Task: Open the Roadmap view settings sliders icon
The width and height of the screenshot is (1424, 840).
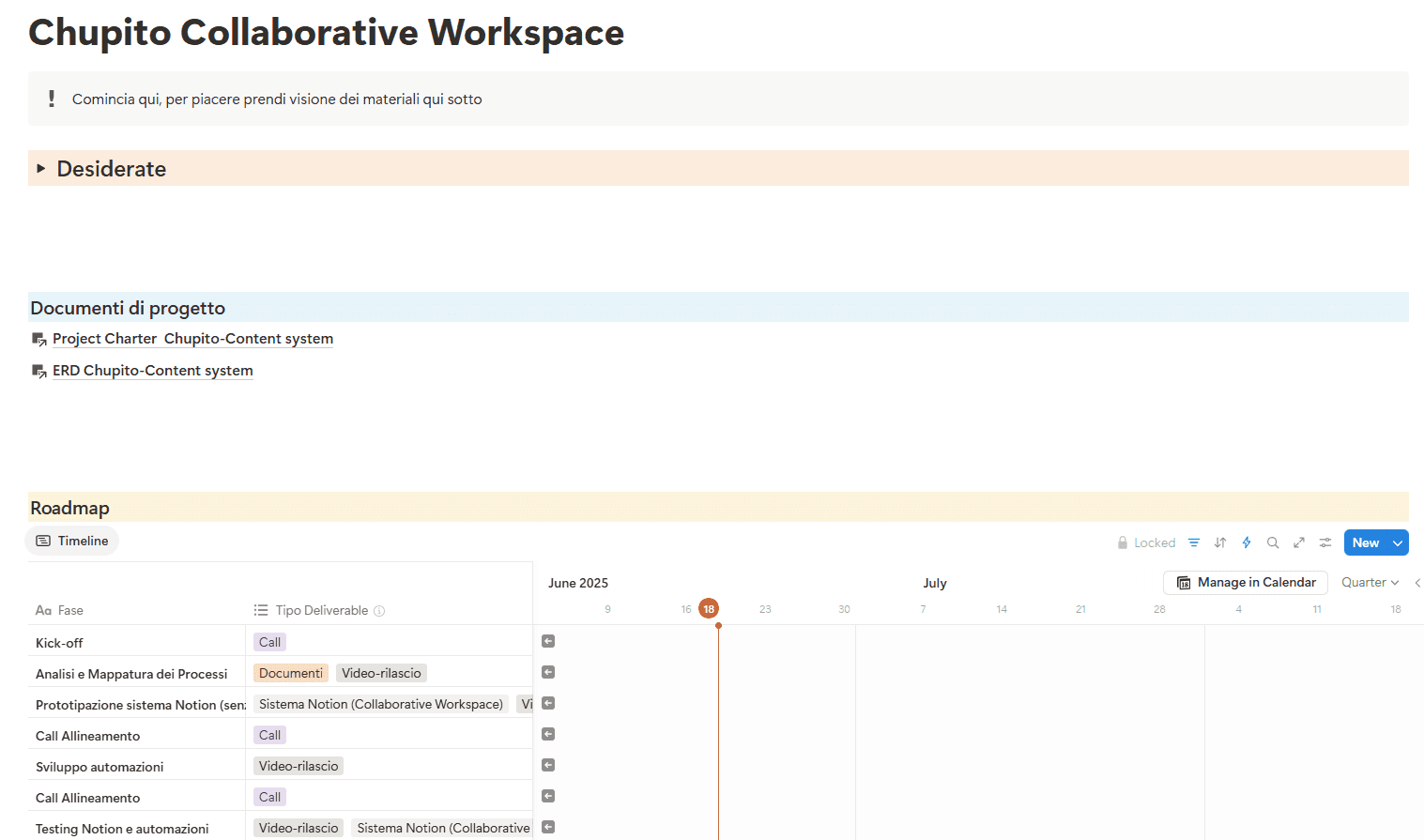Action: [1324, 542]
